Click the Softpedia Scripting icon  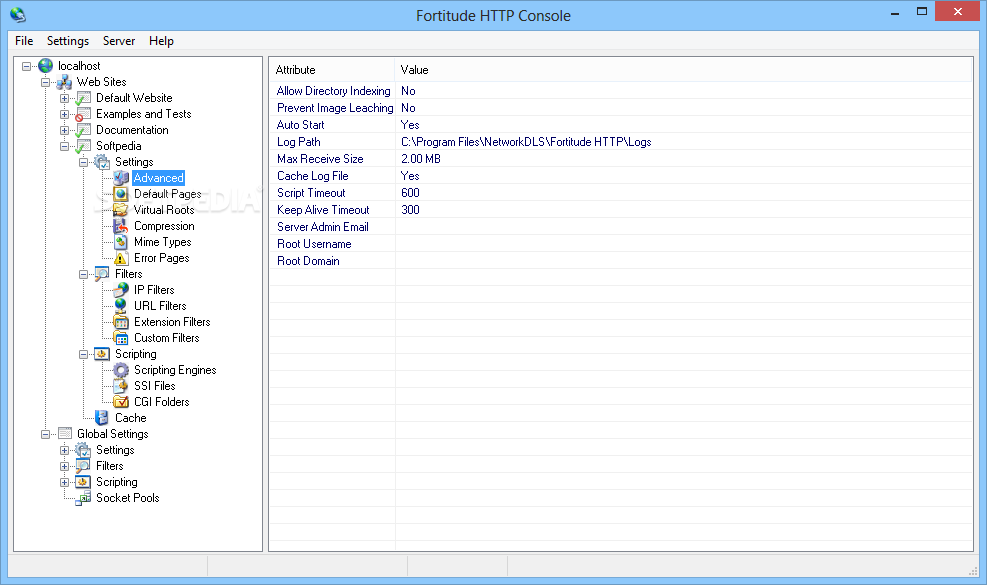[x=102, y=354]
